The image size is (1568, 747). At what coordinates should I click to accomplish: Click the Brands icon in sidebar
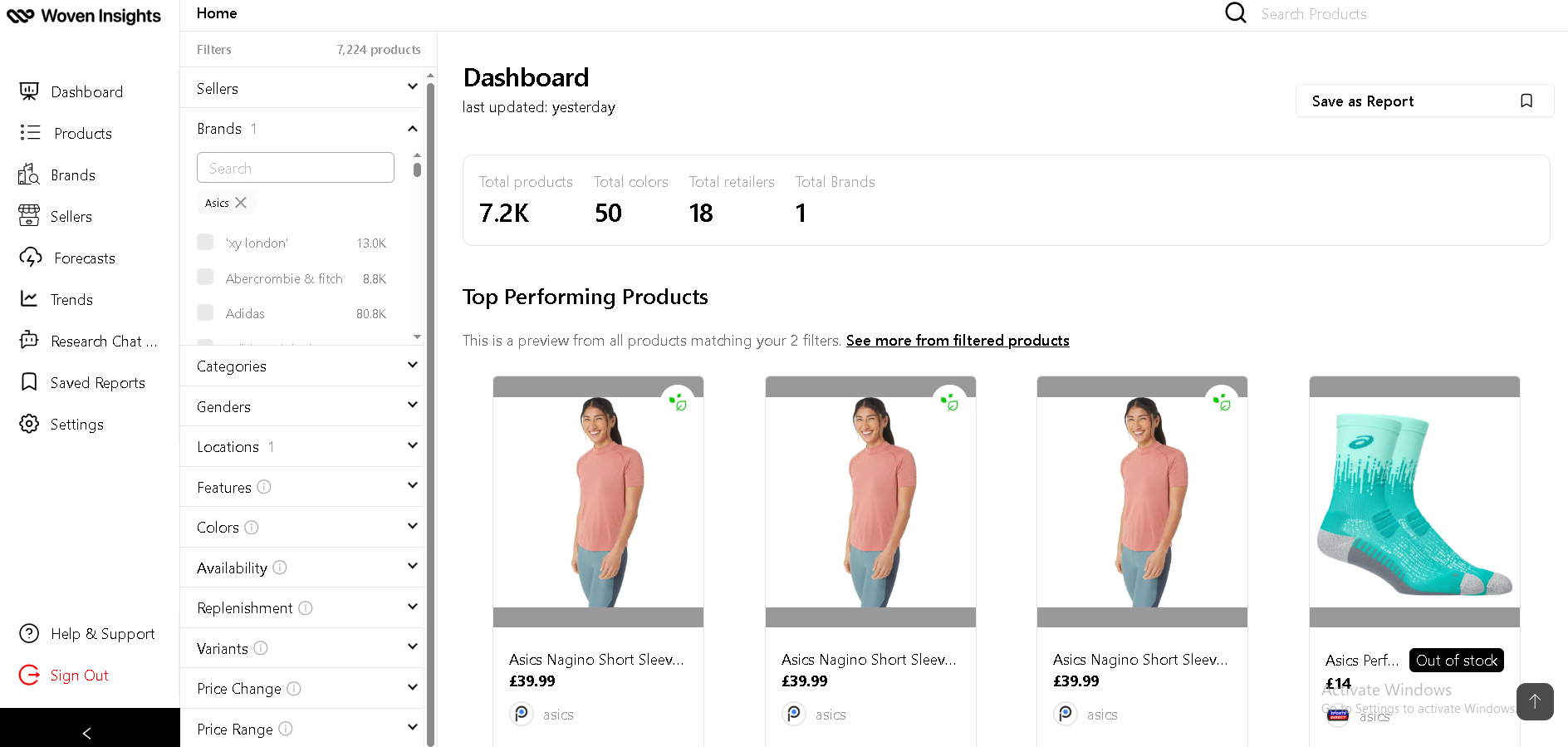(x=29, y=174)
